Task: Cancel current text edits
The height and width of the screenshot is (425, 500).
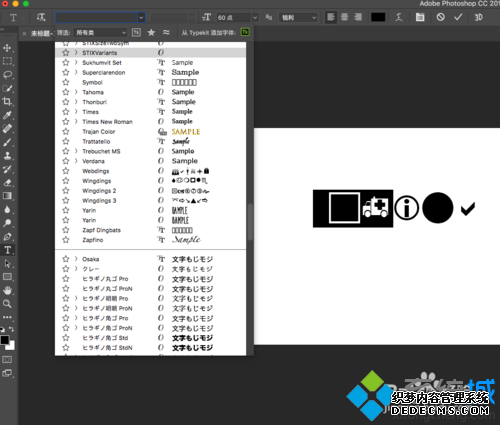Action: (x=440, y=17)
